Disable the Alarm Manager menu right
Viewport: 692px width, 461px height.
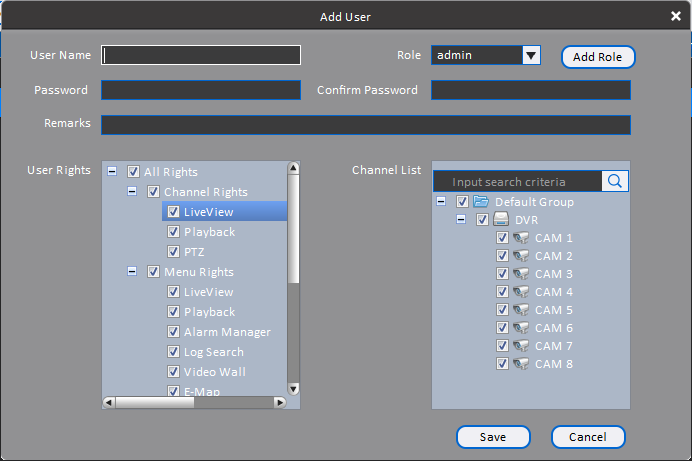click(173, 331)
